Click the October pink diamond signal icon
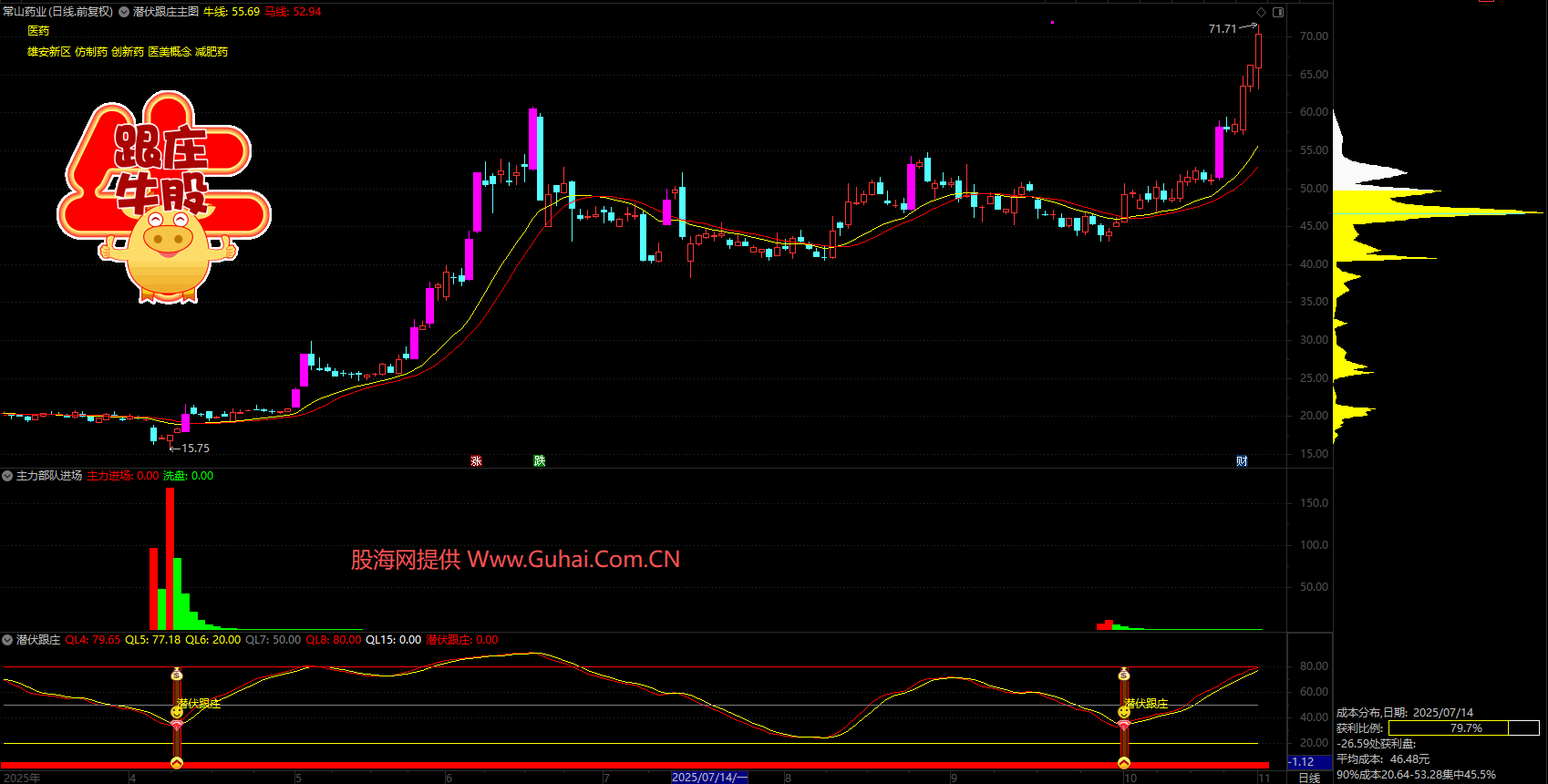 tap(1124, 725)
